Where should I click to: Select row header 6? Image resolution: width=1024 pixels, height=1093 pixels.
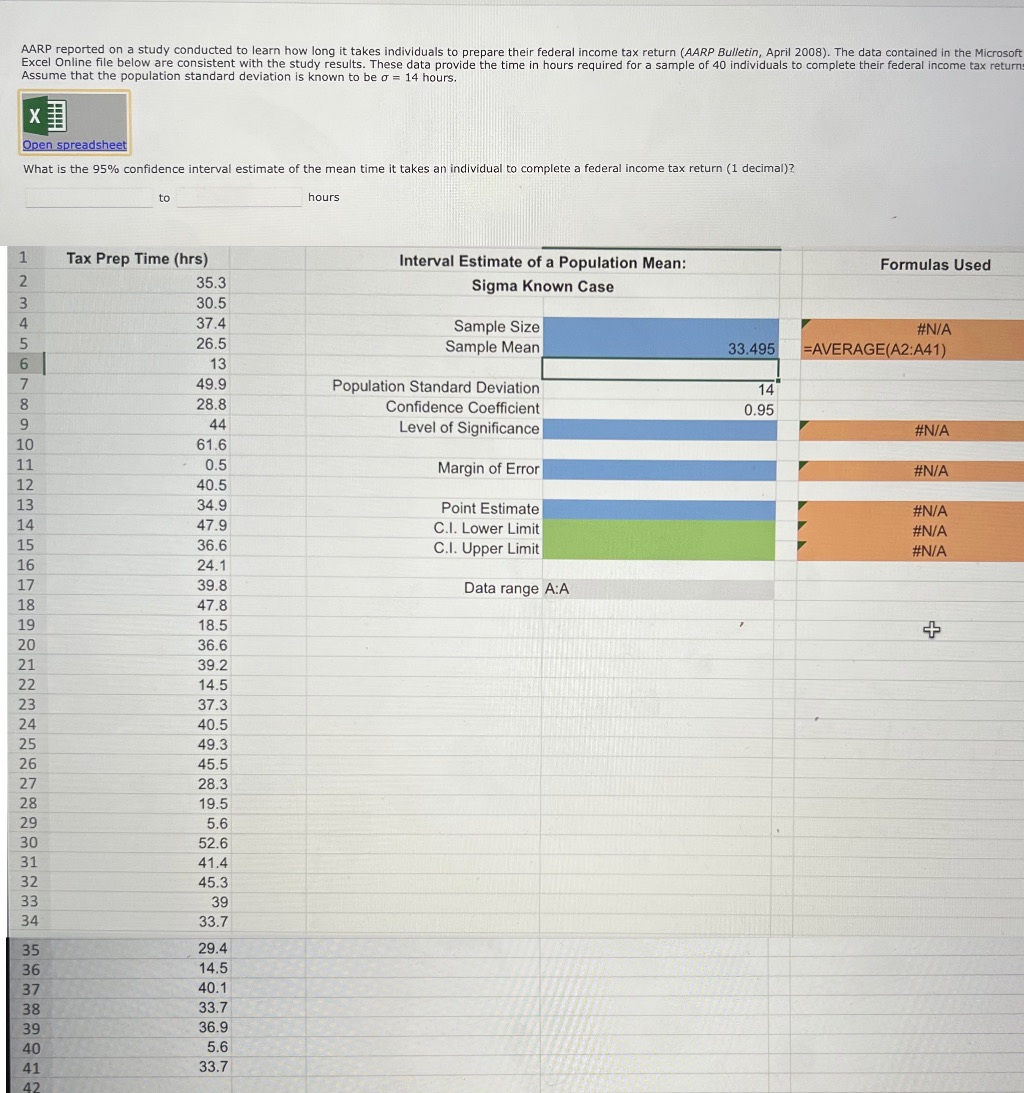click(x=24, y=364)
